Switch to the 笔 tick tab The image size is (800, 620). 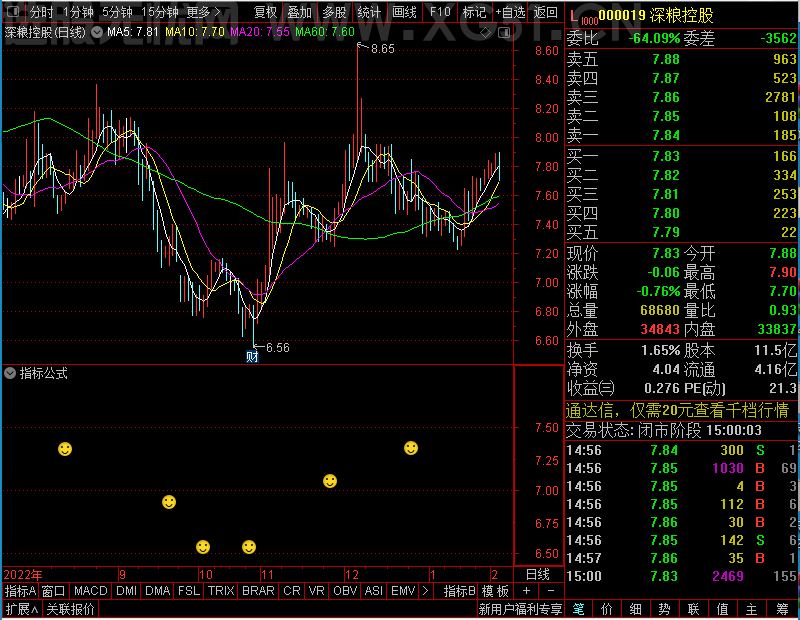coord(578,609)
